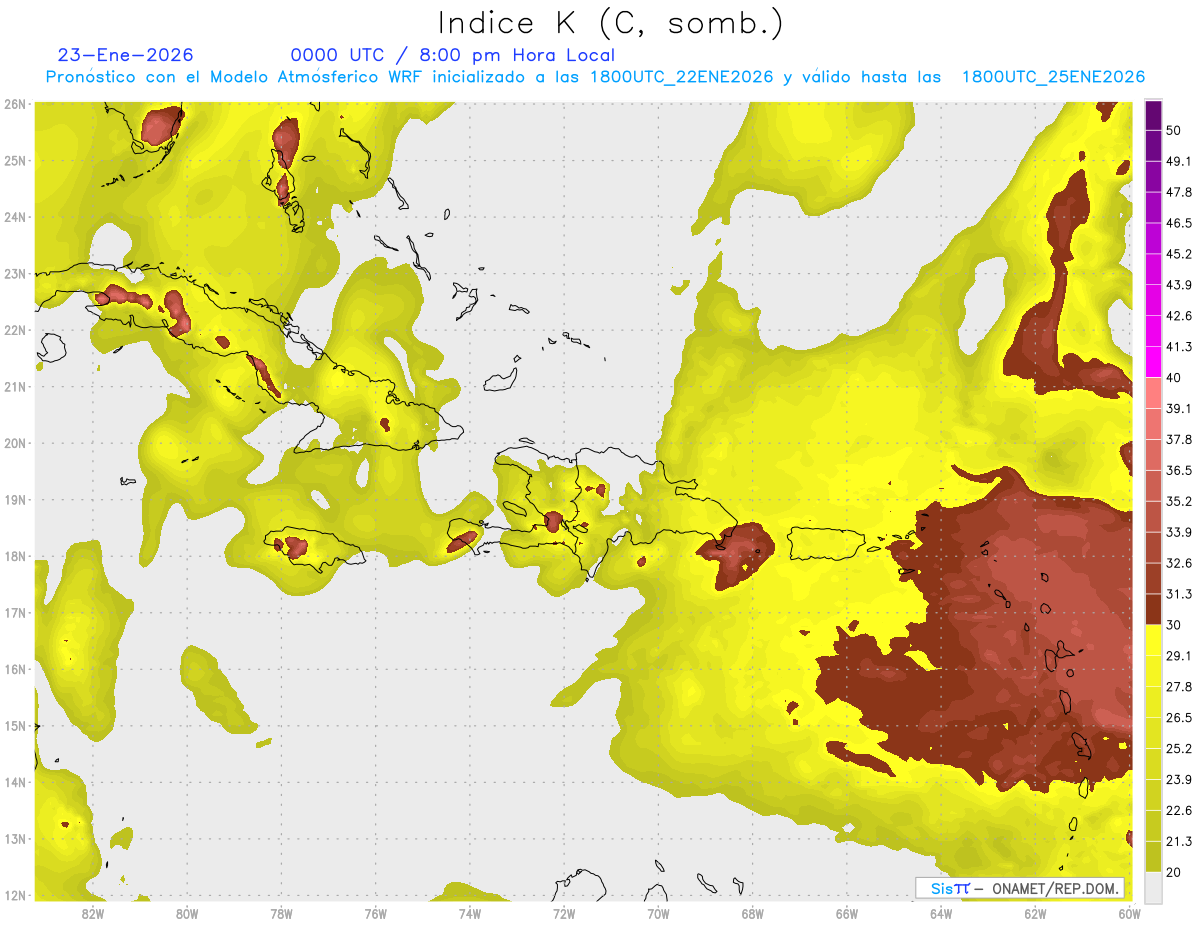Click the legend value '33.9'
The width and height of the screenshot is (1200, 927).
(x=1178, y=532)
